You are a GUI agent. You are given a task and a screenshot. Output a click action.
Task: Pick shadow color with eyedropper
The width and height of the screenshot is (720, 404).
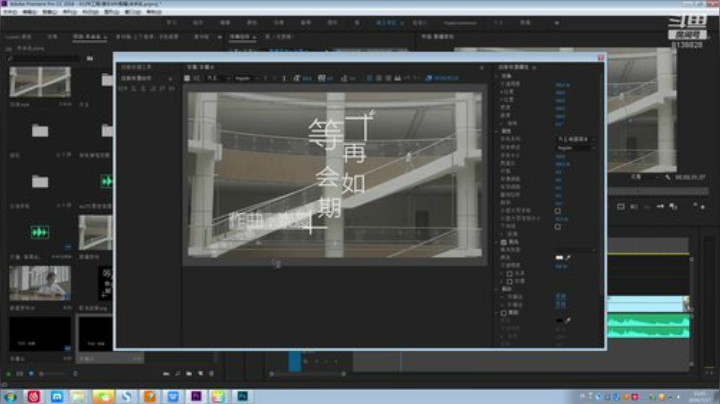568,320
